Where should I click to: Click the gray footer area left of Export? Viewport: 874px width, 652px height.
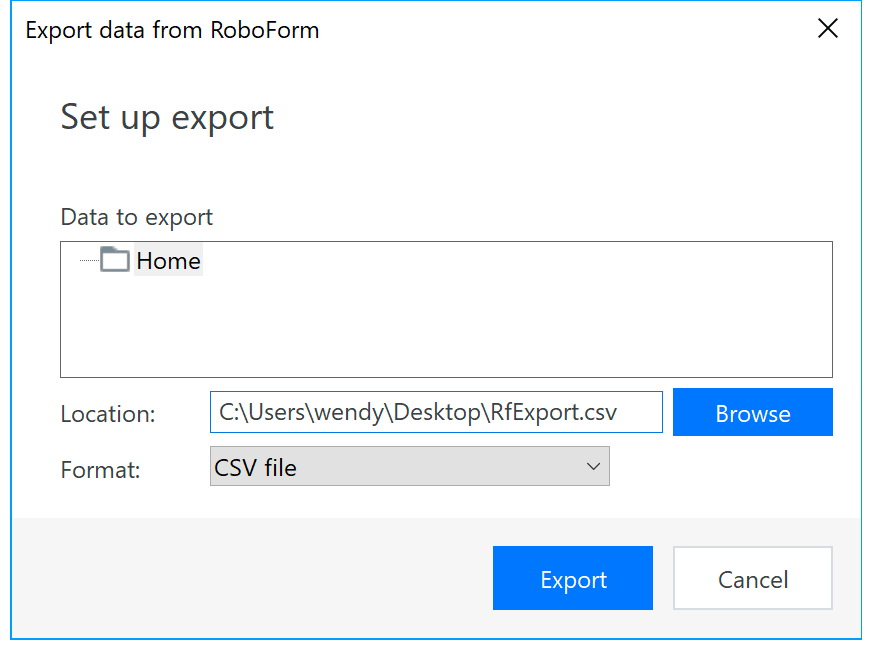[250, 578]
